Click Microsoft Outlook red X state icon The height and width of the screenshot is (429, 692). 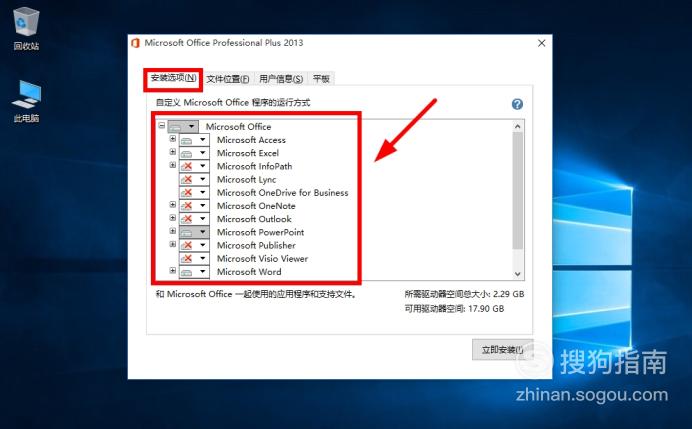tap(187, 219)
